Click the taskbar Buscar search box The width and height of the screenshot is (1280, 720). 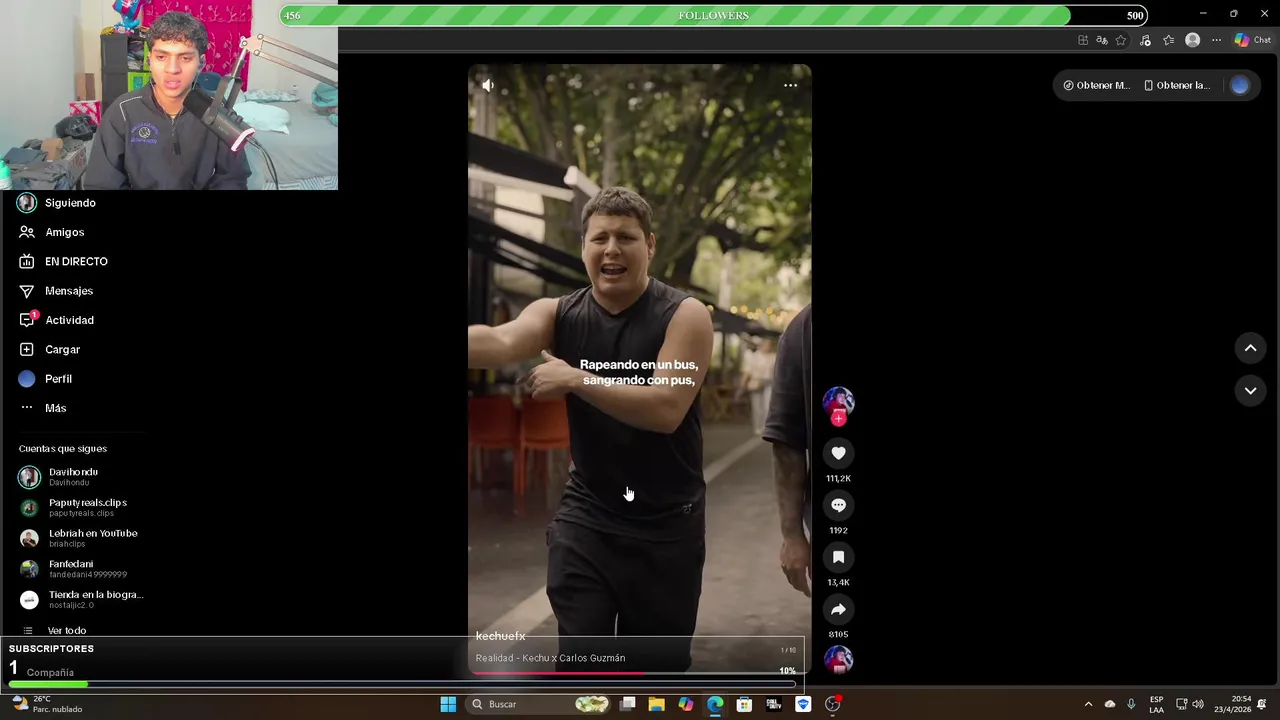(540, 704)
